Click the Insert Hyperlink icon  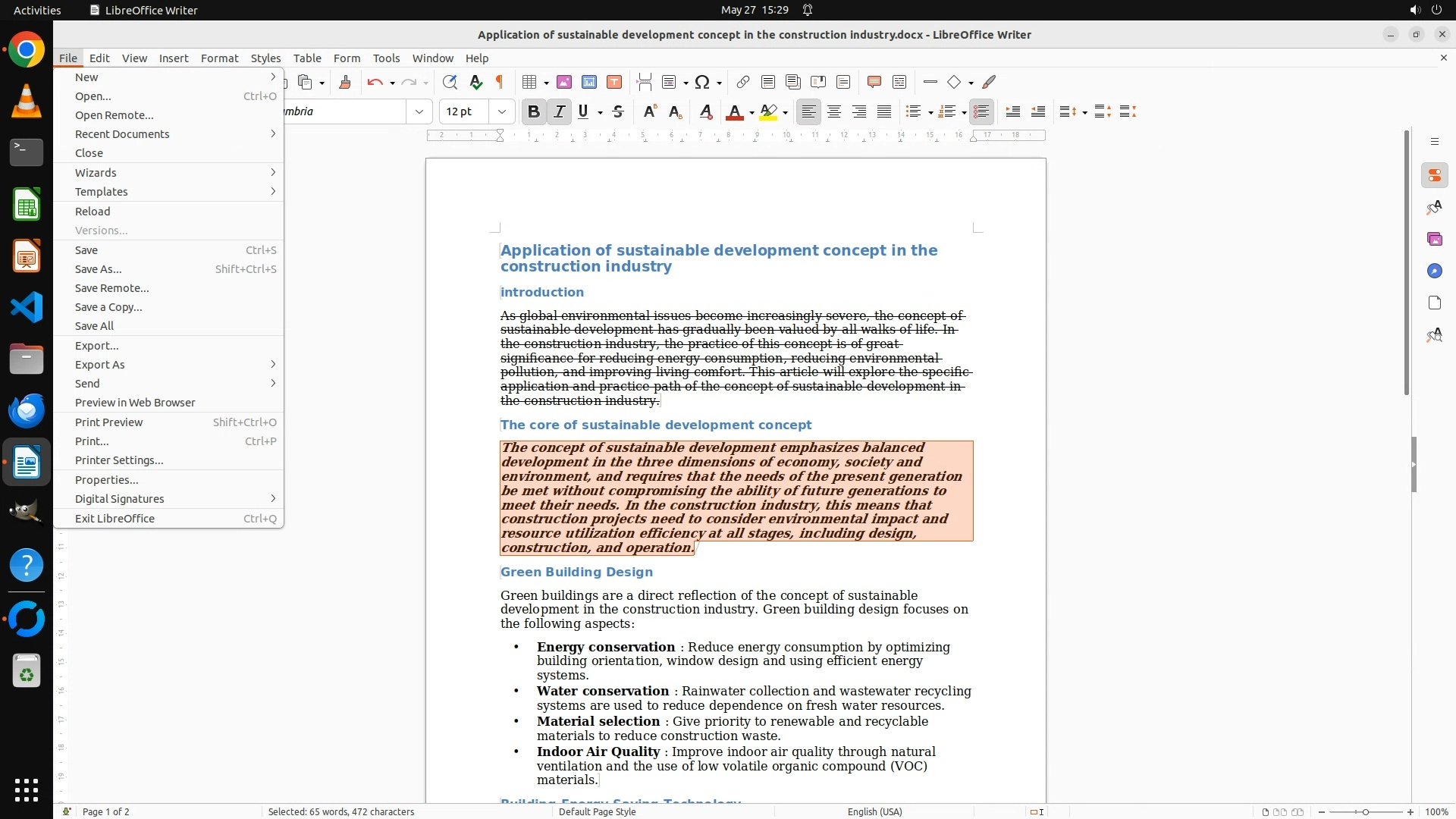point(743,83)
